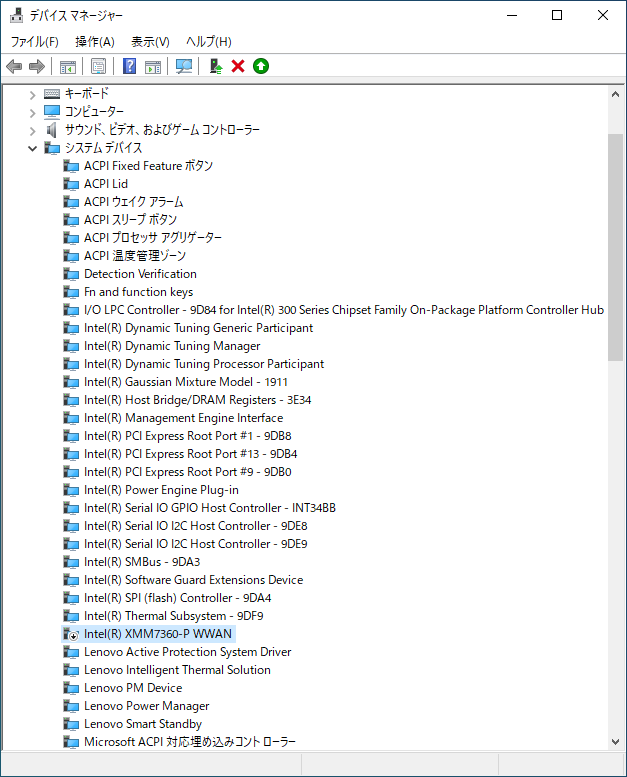Select Lenovo Active Protection System Driver
The image size is (627, 777).
pos(187,652)
